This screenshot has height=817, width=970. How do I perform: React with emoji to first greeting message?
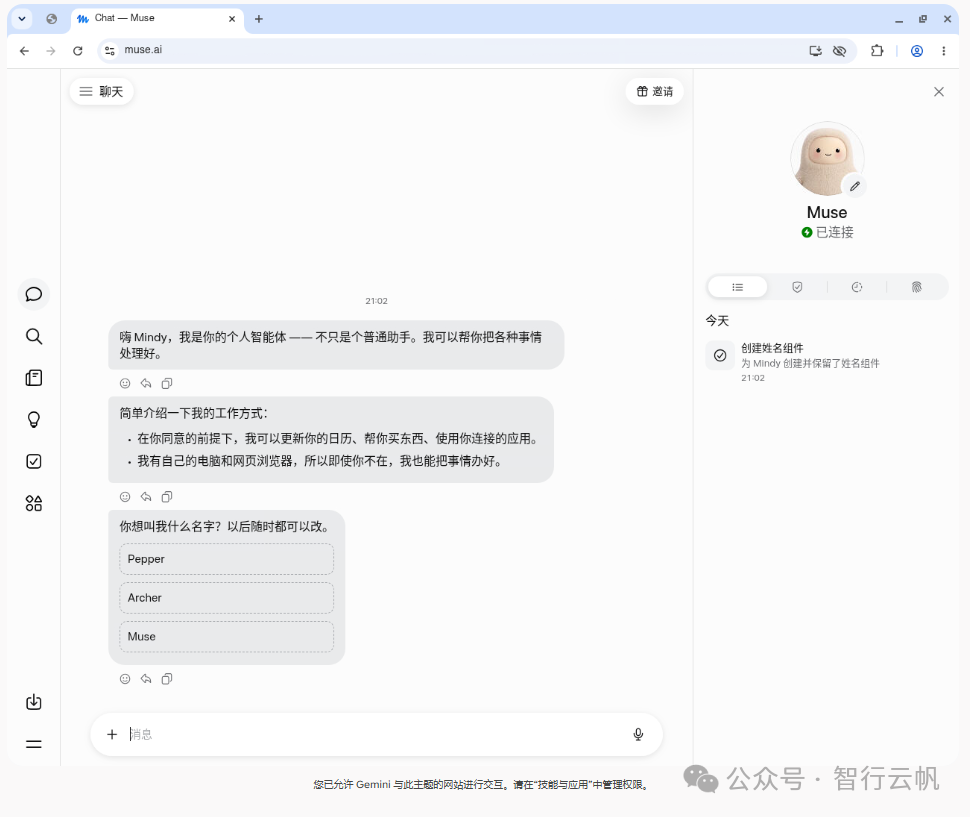[x=125, y=383]
